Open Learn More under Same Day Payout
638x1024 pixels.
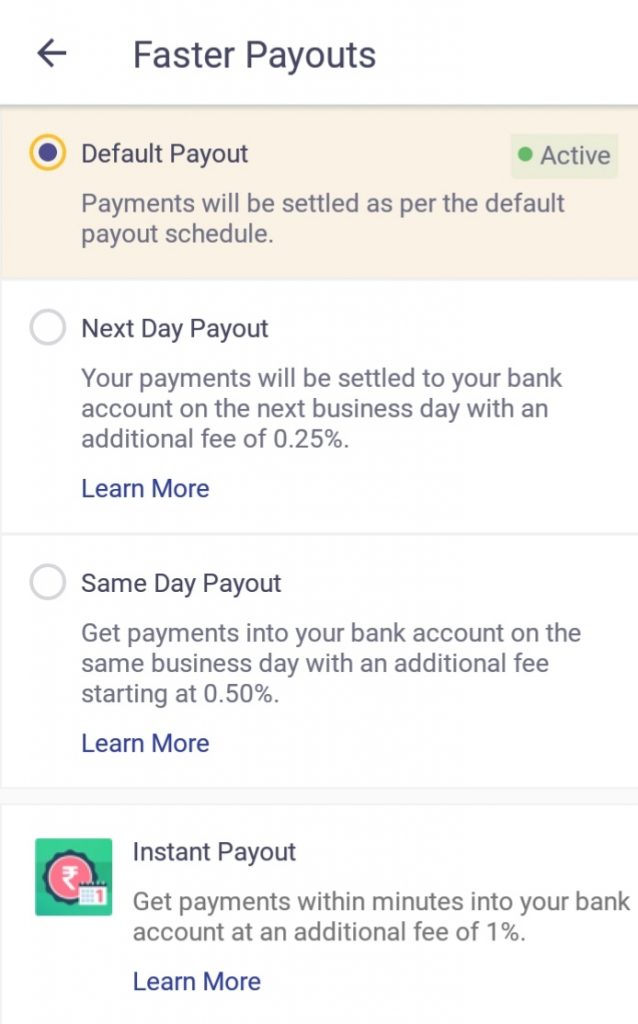pos(145,743)
